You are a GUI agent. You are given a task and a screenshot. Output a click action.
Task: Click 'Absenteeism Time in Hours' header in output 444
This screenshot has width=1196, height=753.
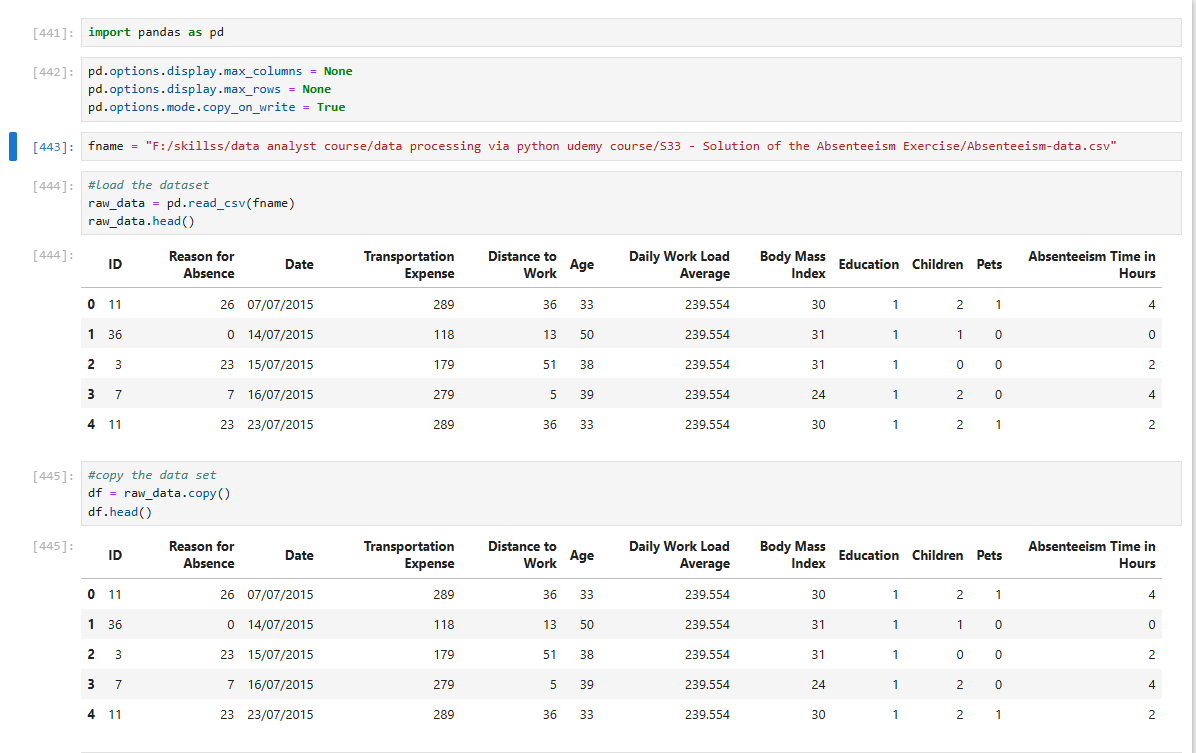click(x=1092, y=265)
